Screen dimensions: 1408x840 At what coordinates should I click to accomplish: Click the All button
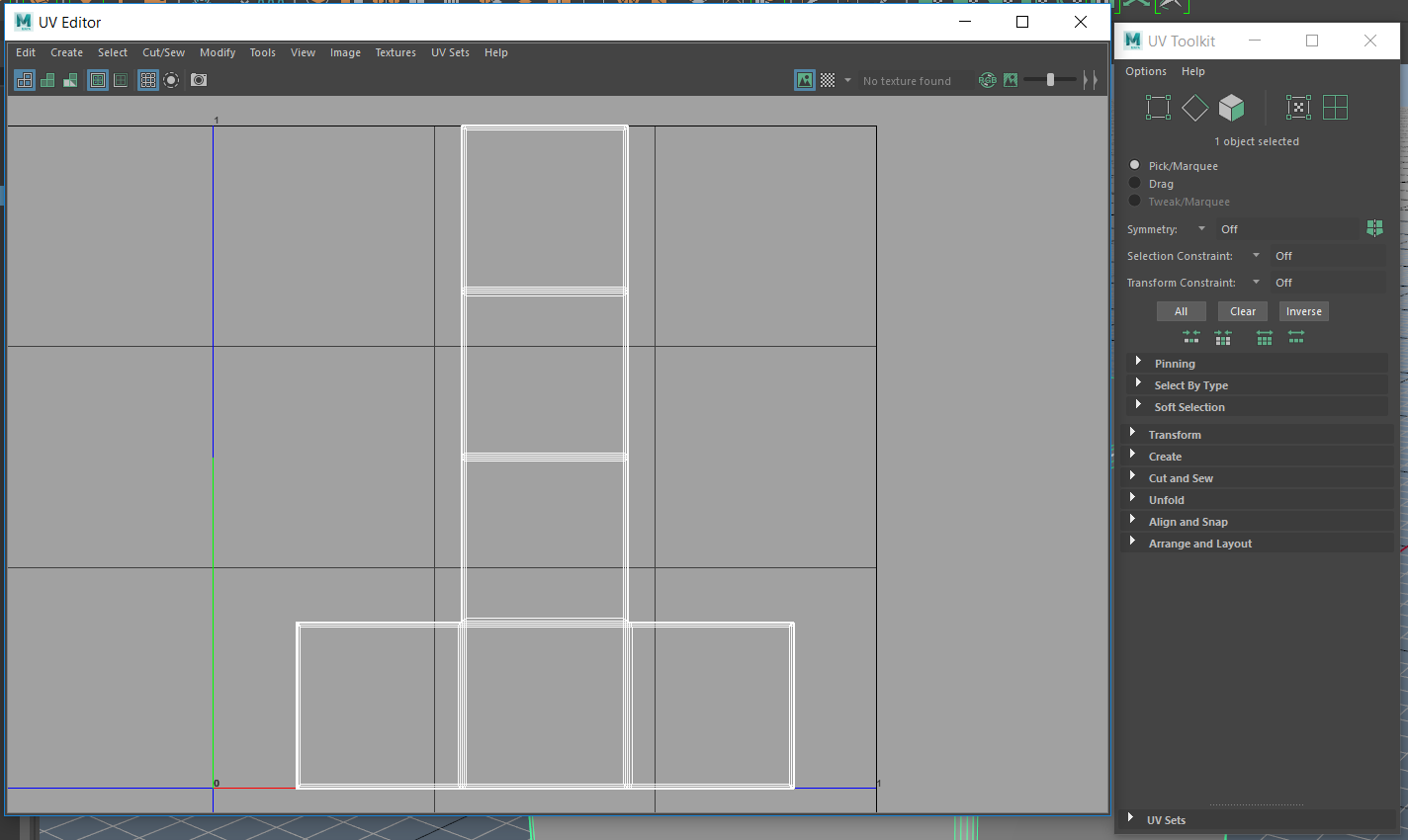(x=1181, y=311)
